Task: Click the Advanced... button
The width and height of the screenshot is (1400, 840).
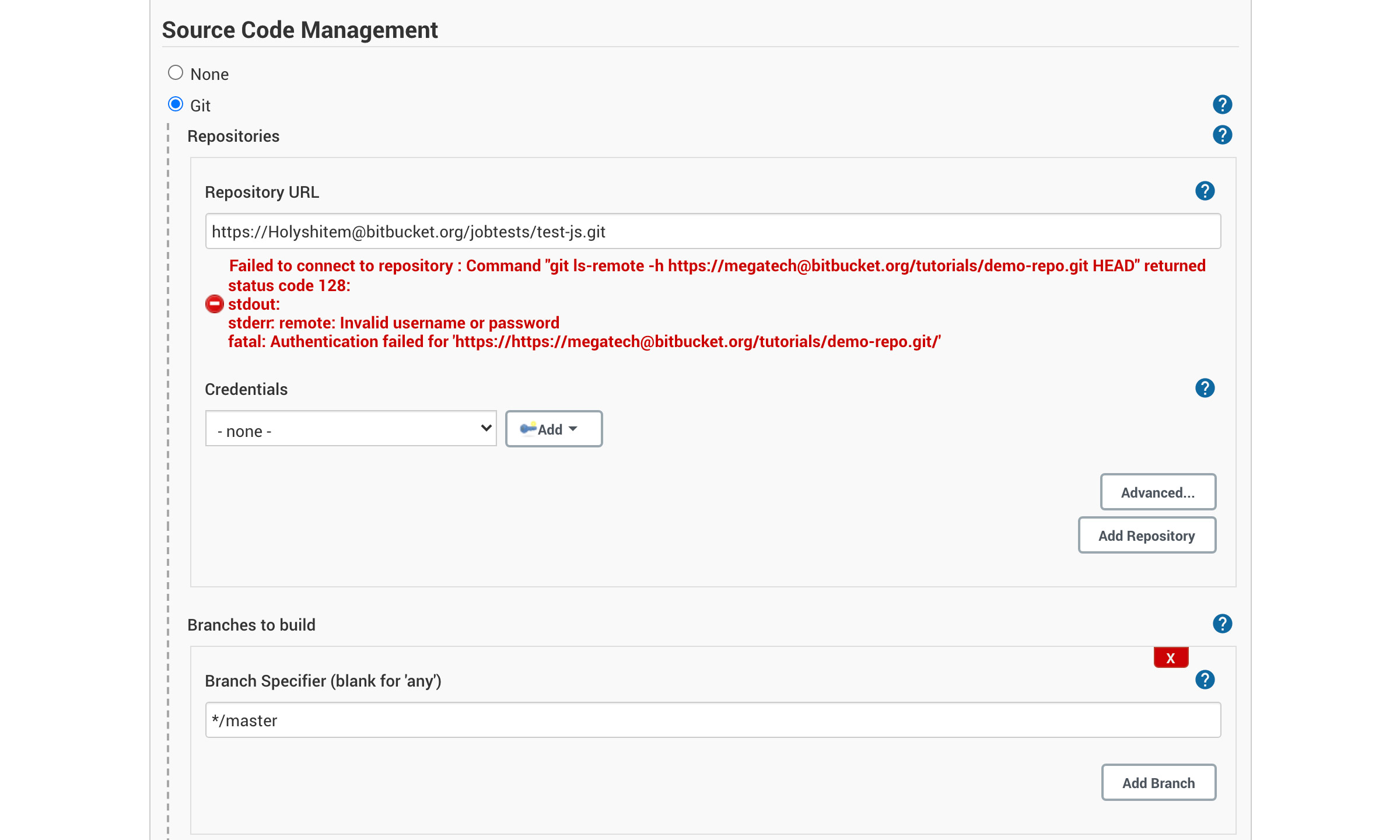Action: [1157, 492]
